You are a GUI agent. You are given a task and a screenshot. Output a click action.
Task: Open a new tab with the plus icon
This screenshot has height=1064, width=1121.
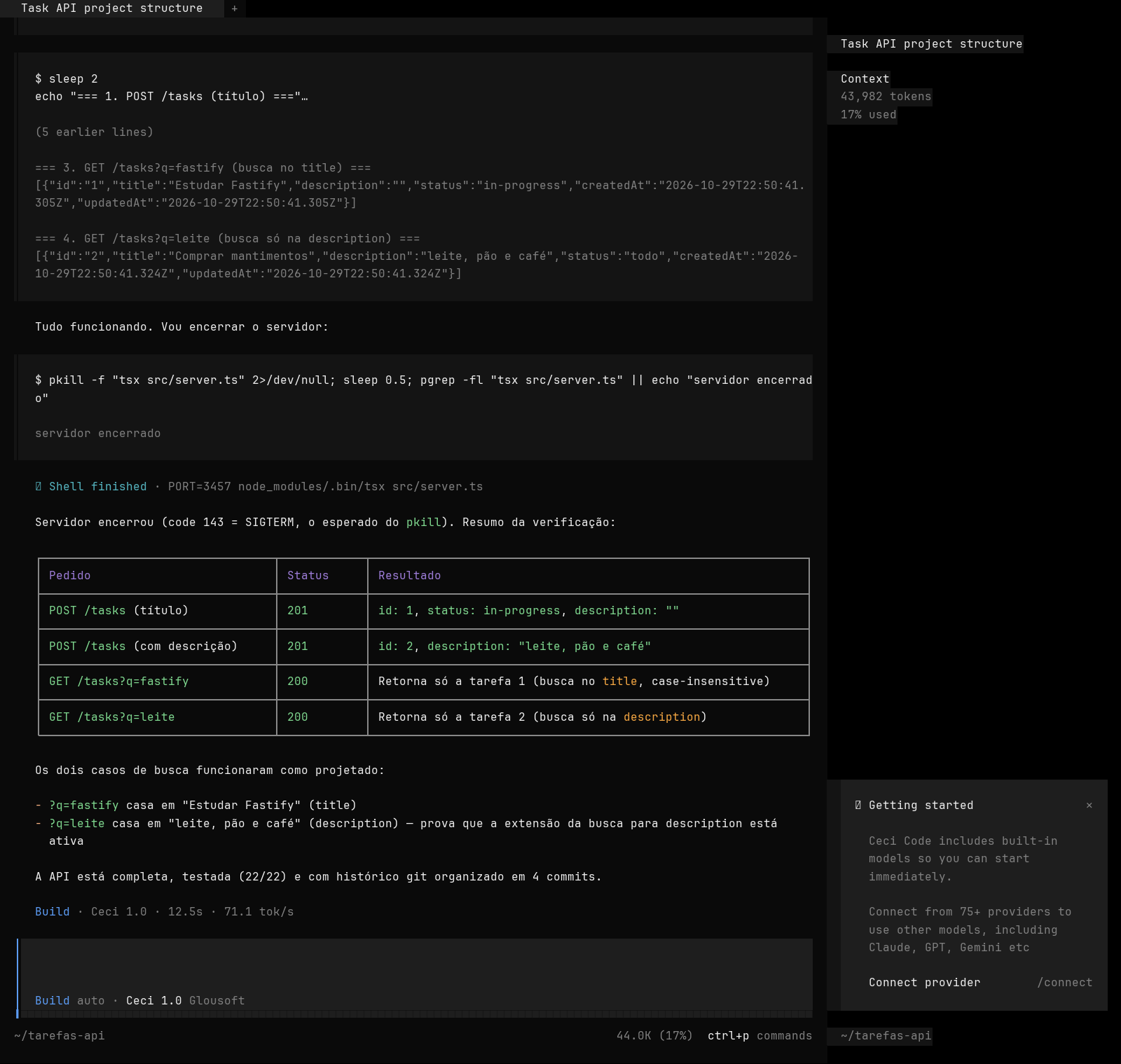(235, 8)
